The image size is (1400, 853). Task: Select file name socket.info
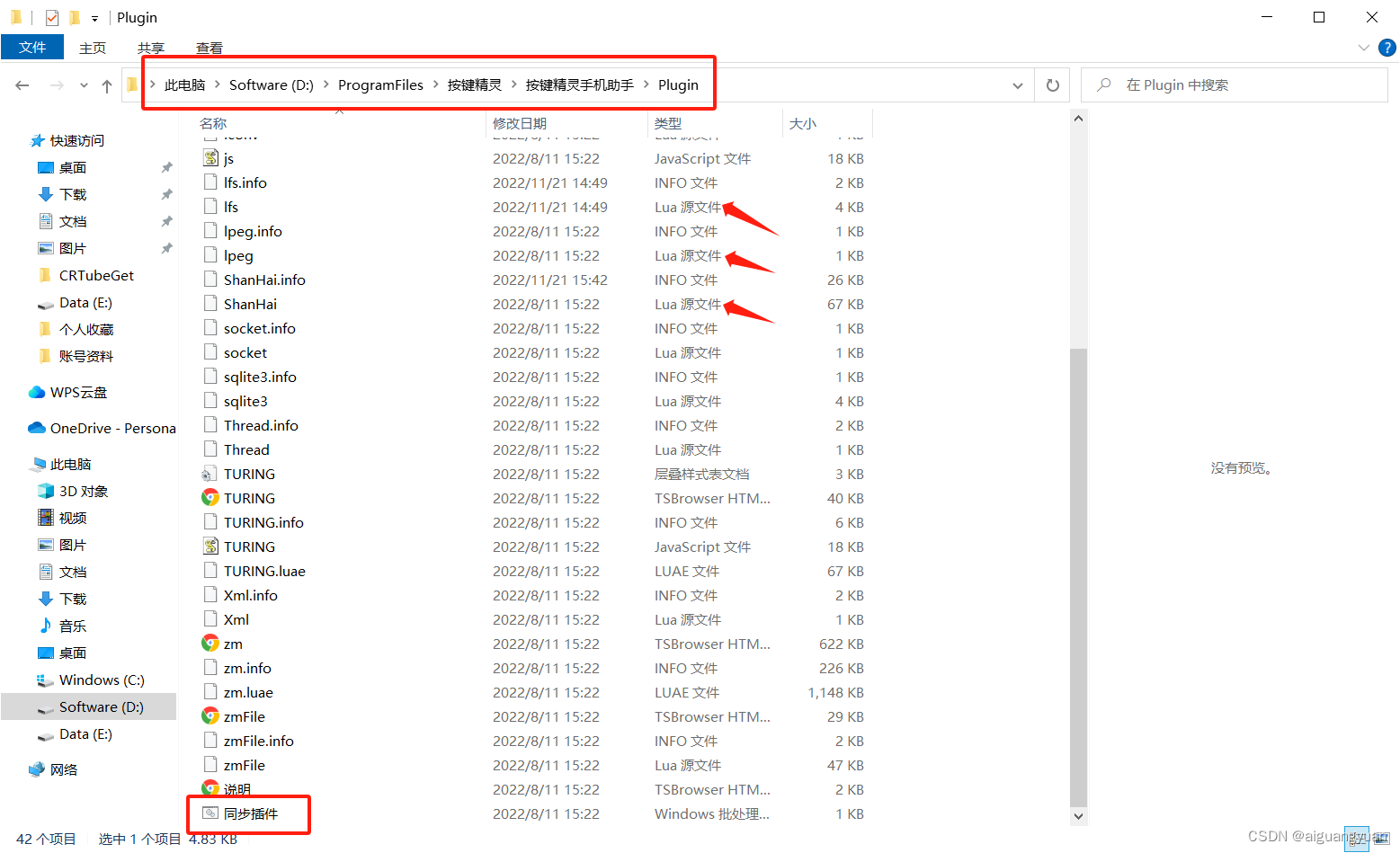pyautogui.click(x=260, y=328)
